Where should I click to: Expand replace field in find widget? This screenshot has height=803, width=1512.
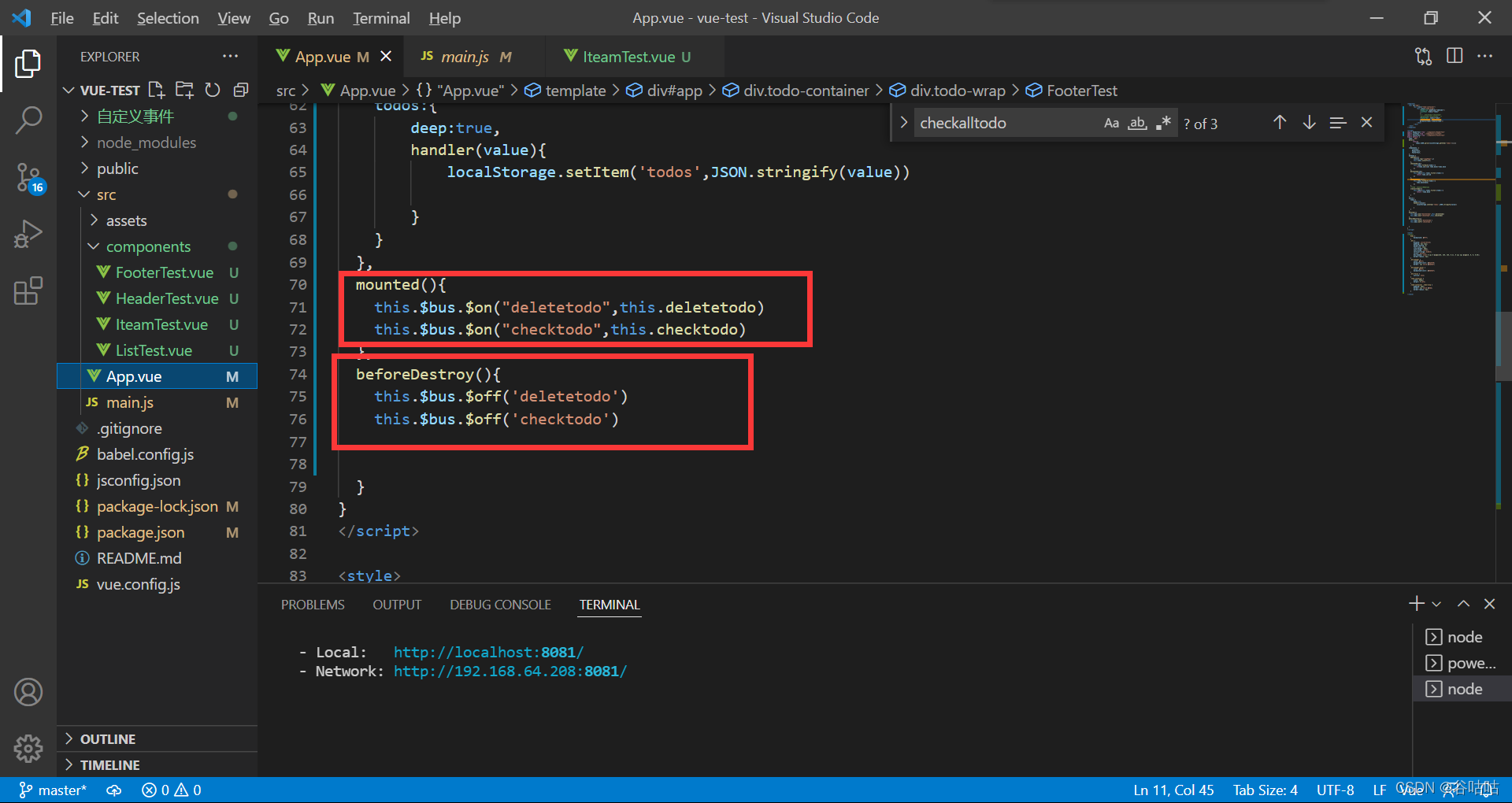point(903,123)
